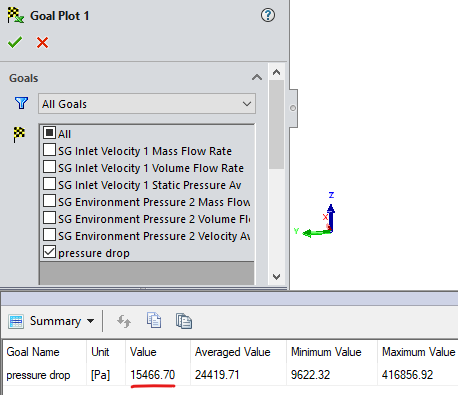Image resolution: width=458 pixels, height=395 pixels.
Task: Click the copy all tables icon
Action: [184, 321]
